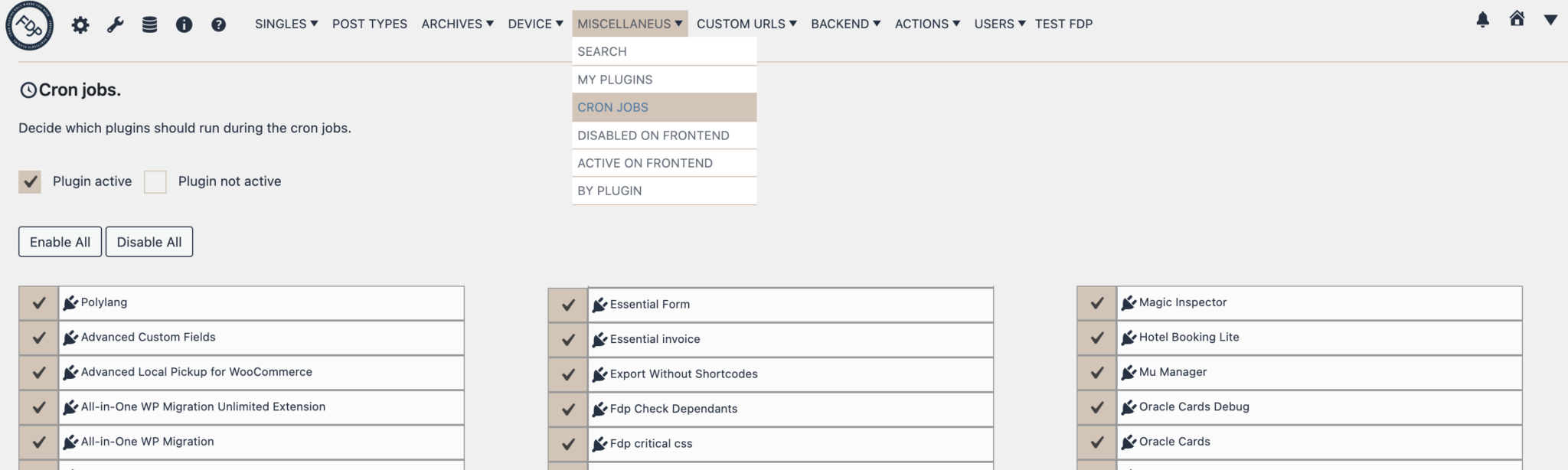
Task: Toggle Essential invoice checkbox
Action: pyautogui.click(x=568, y=339)
